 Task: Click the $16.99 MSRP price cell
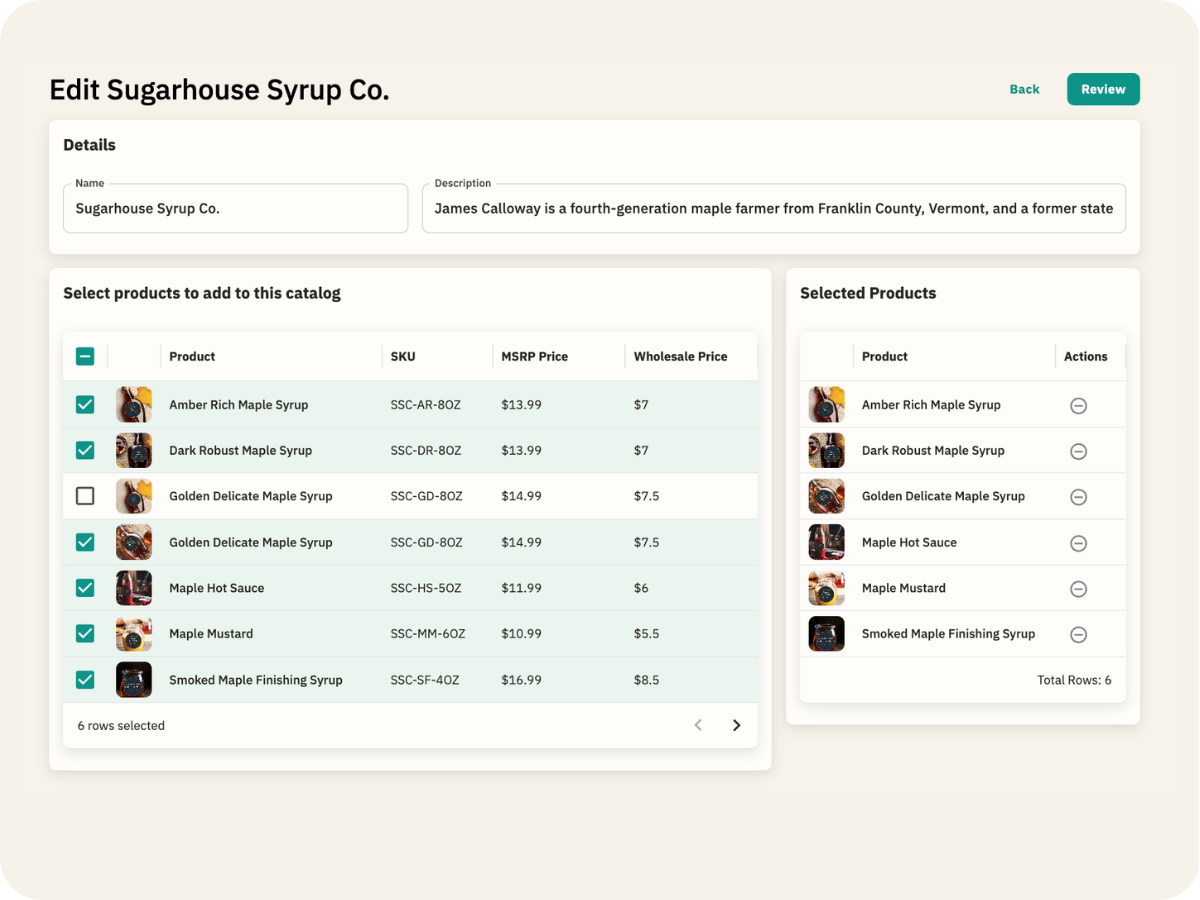tap(522, 680)
